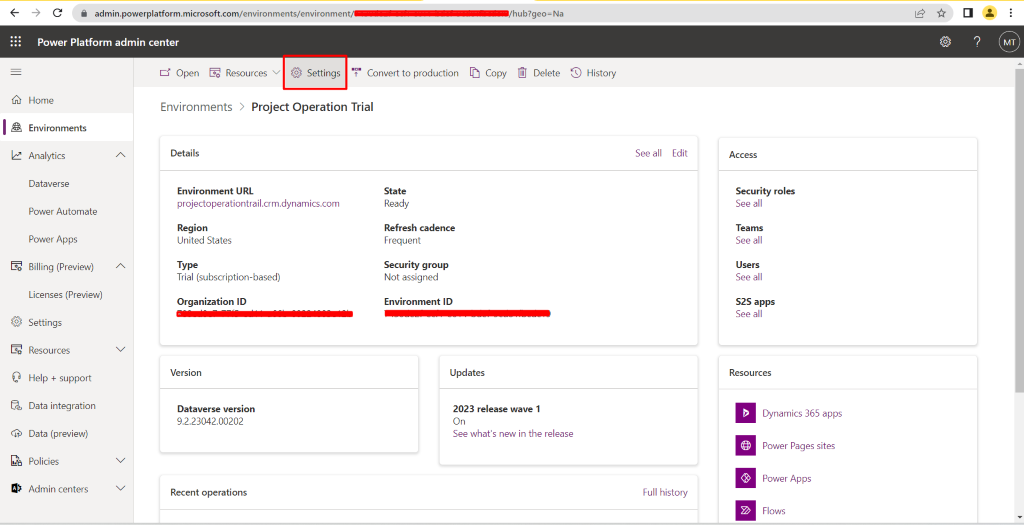Click Open in the command bar
This screenshot has width=1024, height=525.
180,73
